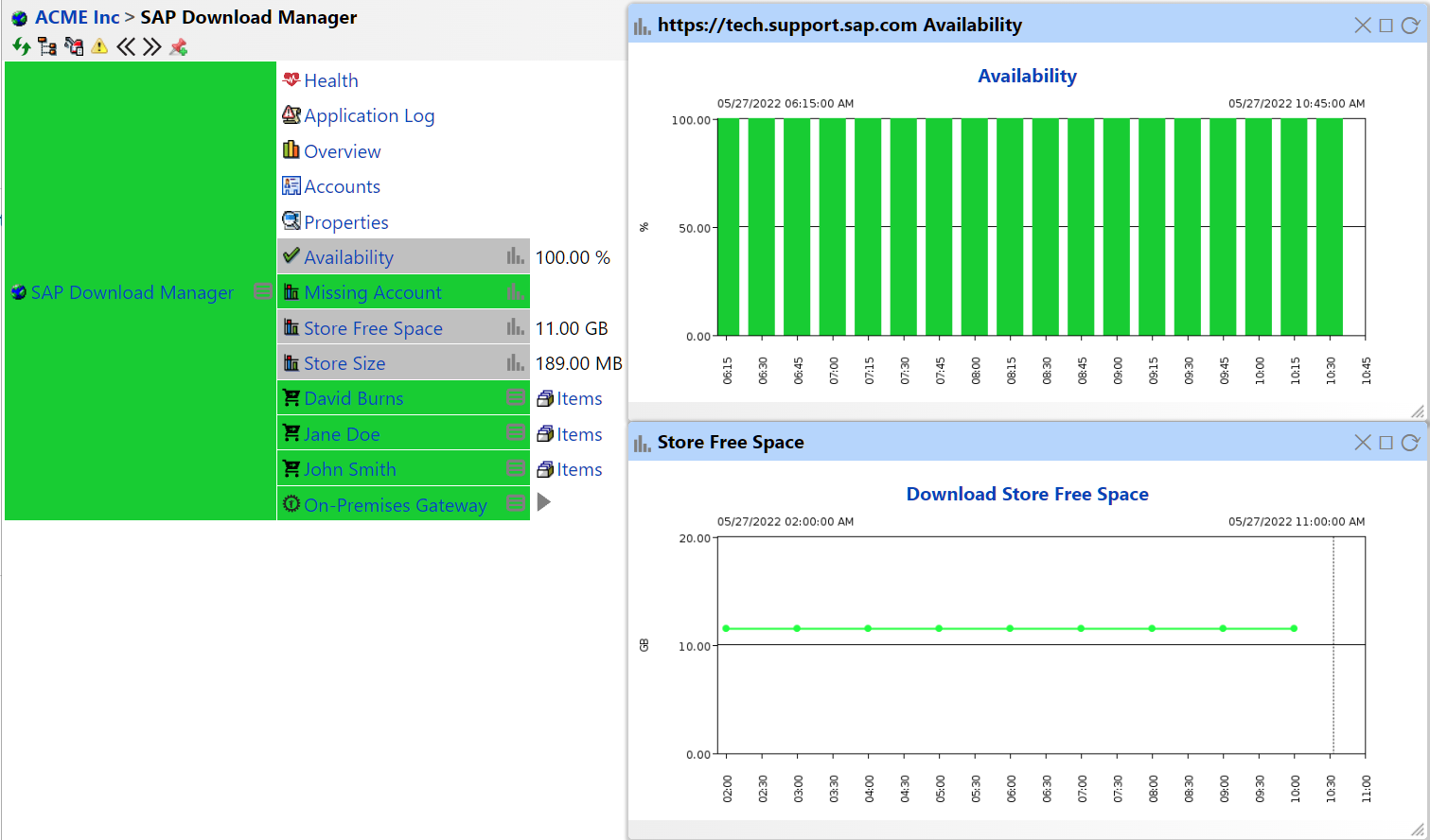
Task: Select the Store Free Space metric
Action: [403, 327]
